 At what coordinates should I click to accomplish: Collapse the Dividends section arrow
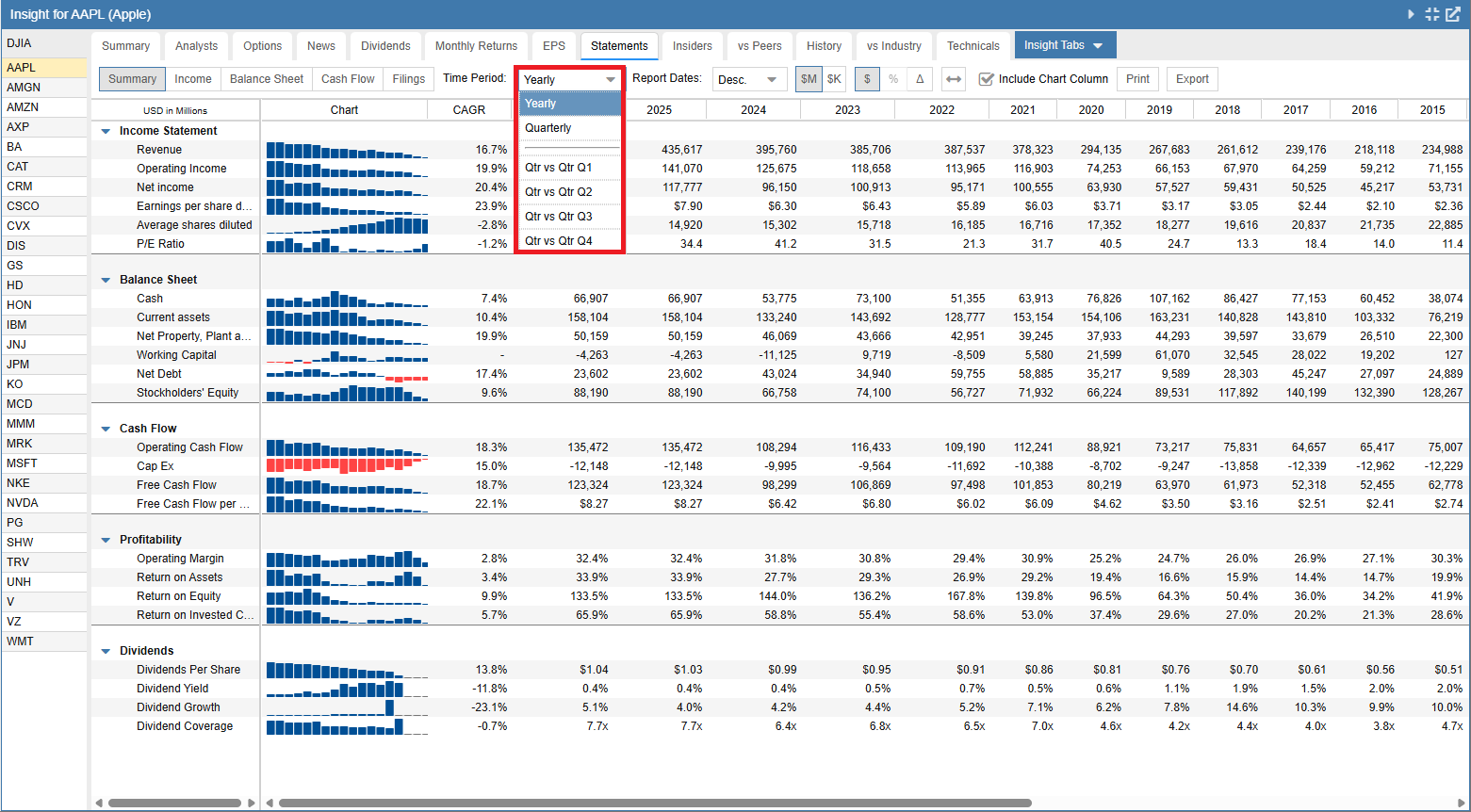coord(106,651)
